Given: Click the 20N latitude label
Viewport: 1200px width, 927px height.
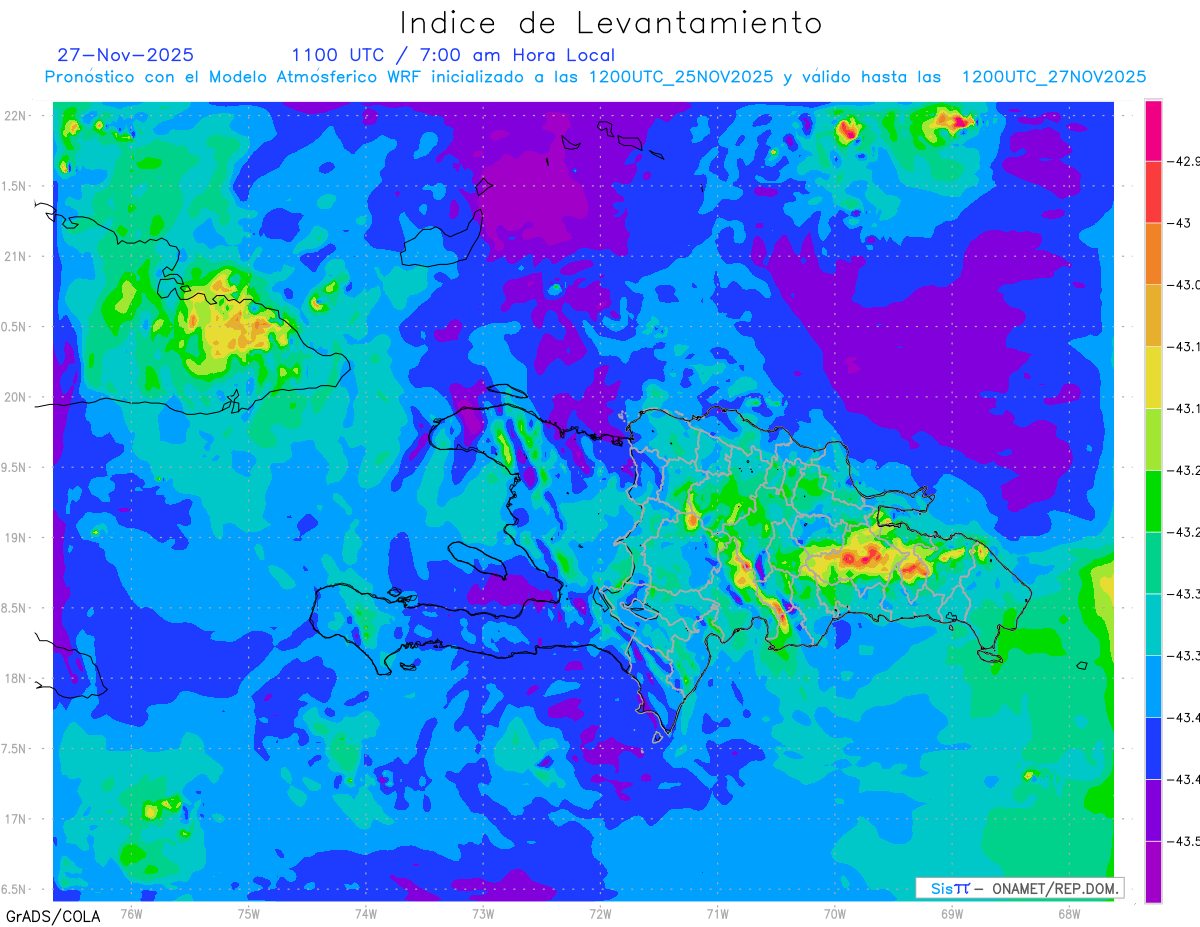Looking at the screenshot, I should (x=16, y=397).
